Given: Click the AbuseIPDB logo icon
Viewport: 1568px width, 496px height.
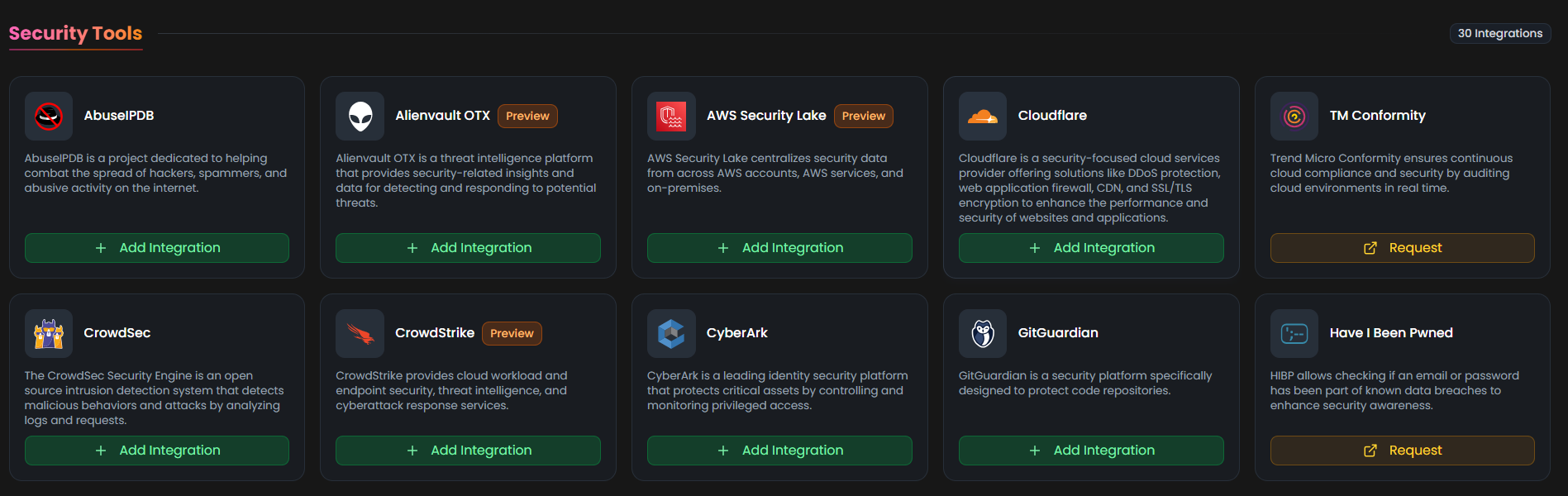Looking at the screenshot, I should click(x=49, y=117).
